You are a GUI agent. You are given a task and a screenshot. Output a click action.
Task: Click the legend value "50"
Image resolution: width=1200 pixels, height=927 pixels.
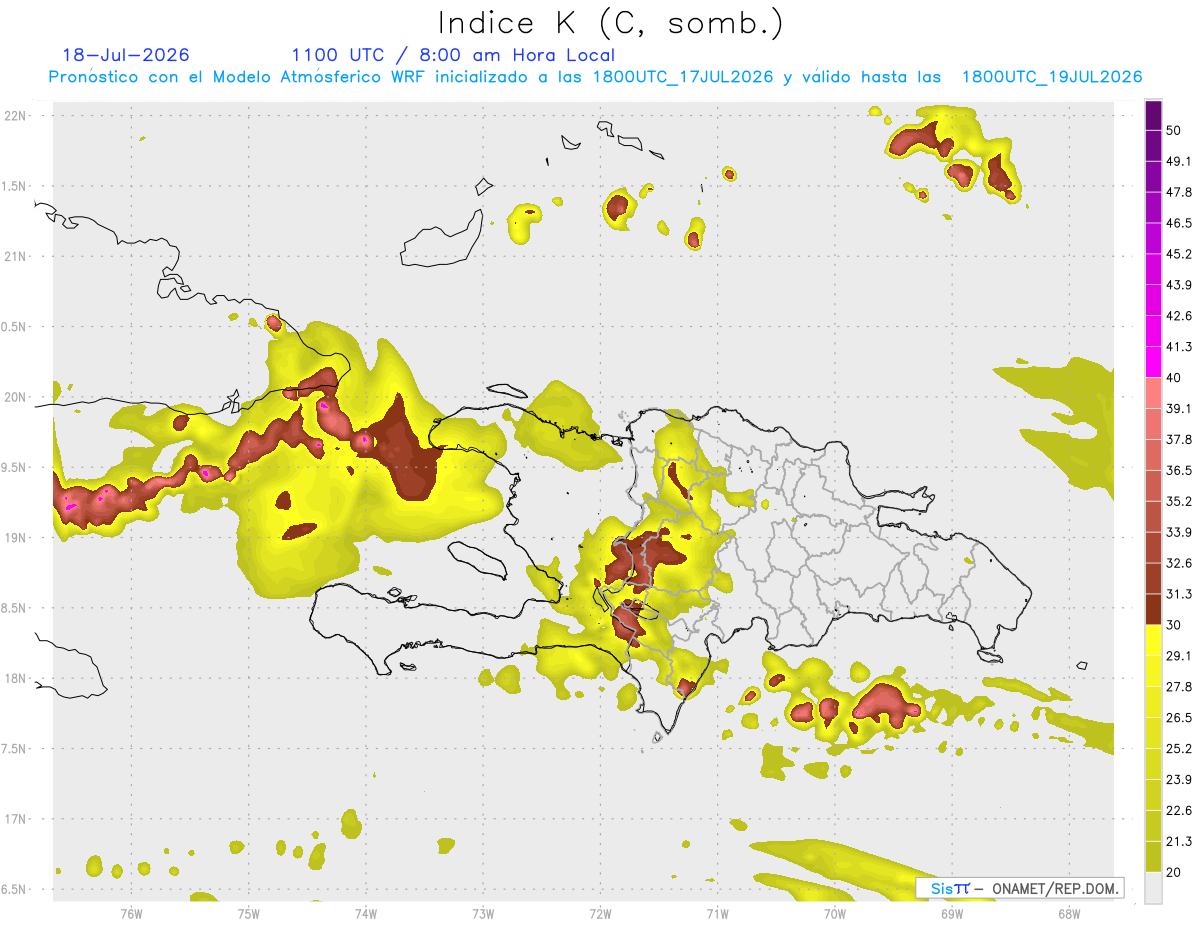click(1174, 130)
